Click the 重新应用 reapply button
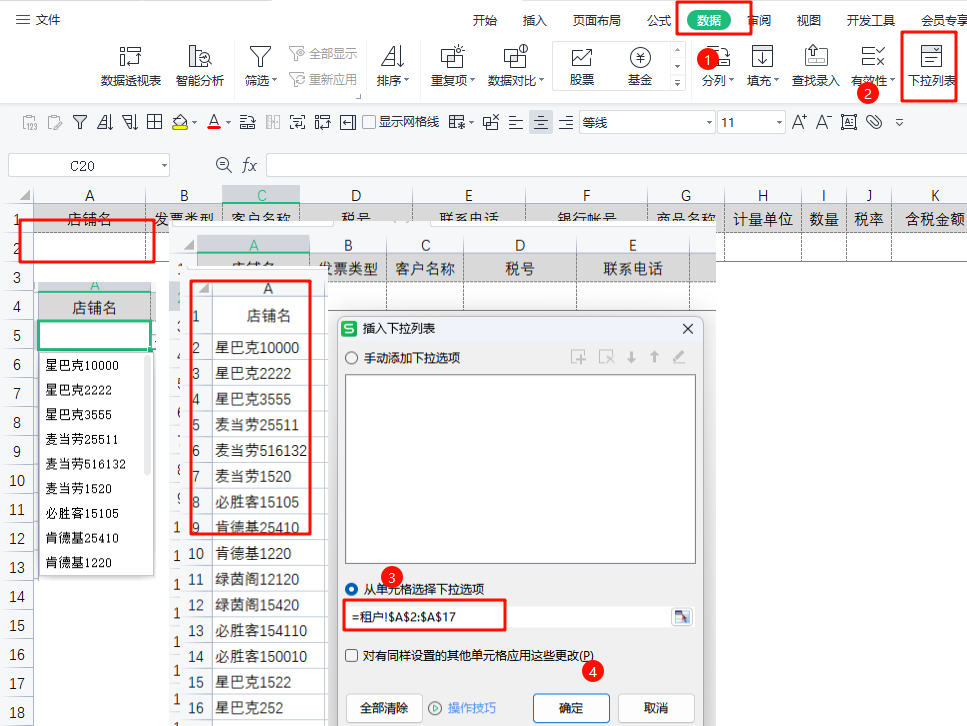 324,79
